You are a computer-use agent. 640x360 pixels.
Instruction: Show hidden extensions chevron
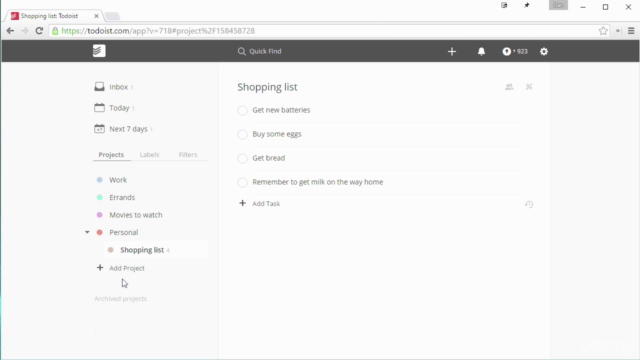[618, 31]
